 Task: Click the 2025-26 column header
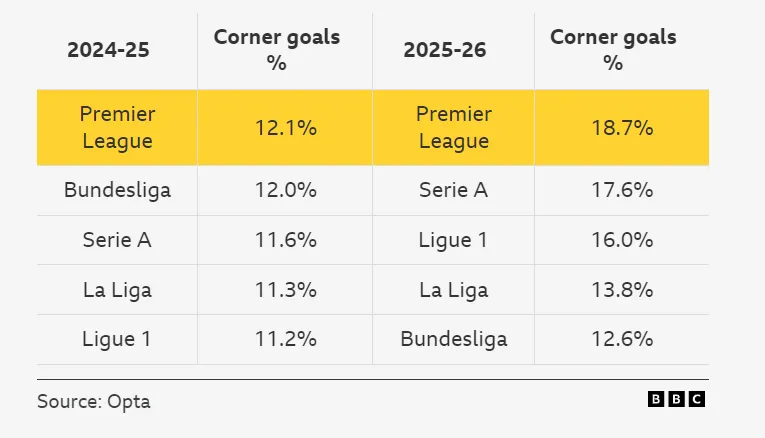pyautogui.click(x=445, y=50)
